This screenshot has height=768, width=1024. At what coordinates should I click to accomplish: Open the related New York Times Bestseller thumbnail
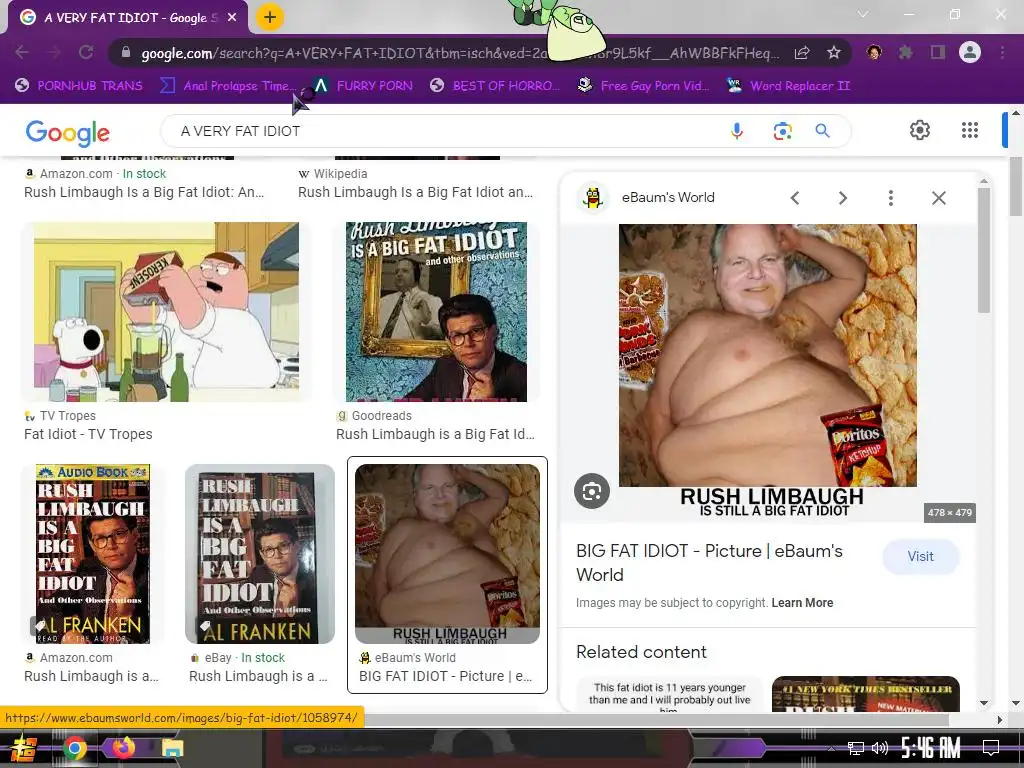tap(865, 694)
